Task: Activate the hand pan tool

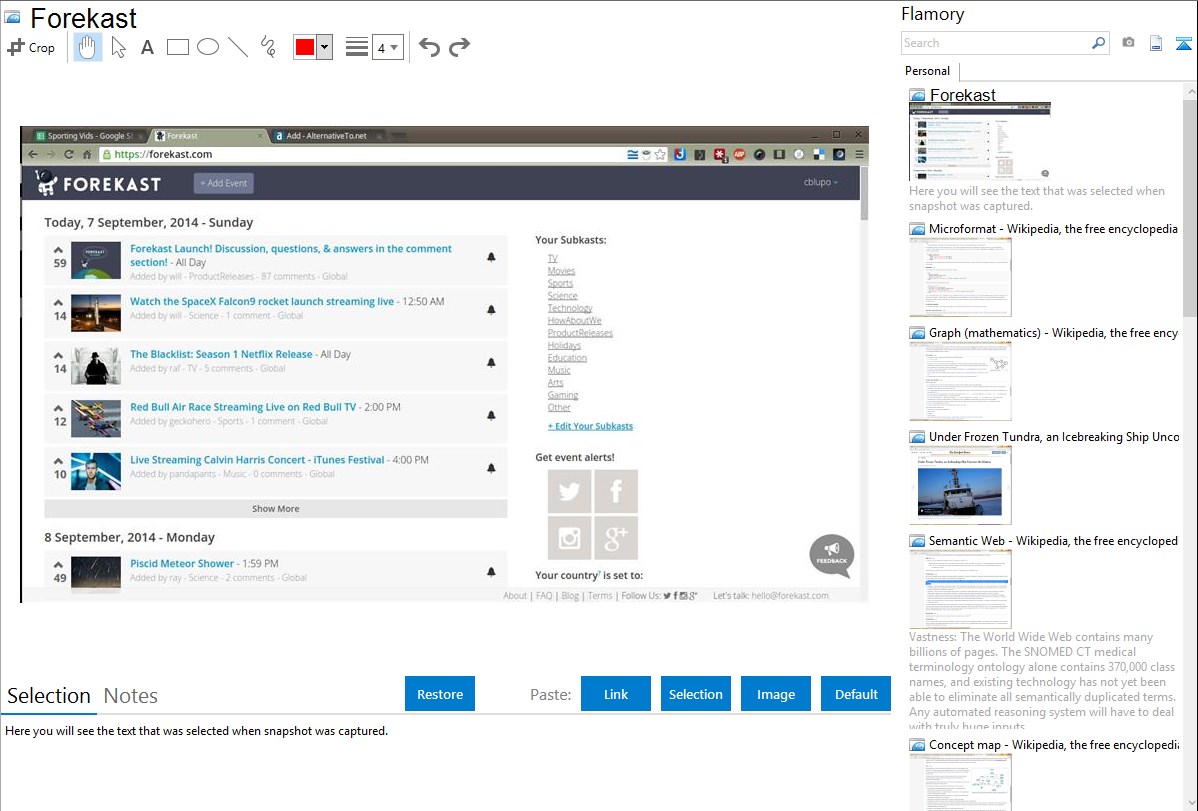Action: [87, 47]
